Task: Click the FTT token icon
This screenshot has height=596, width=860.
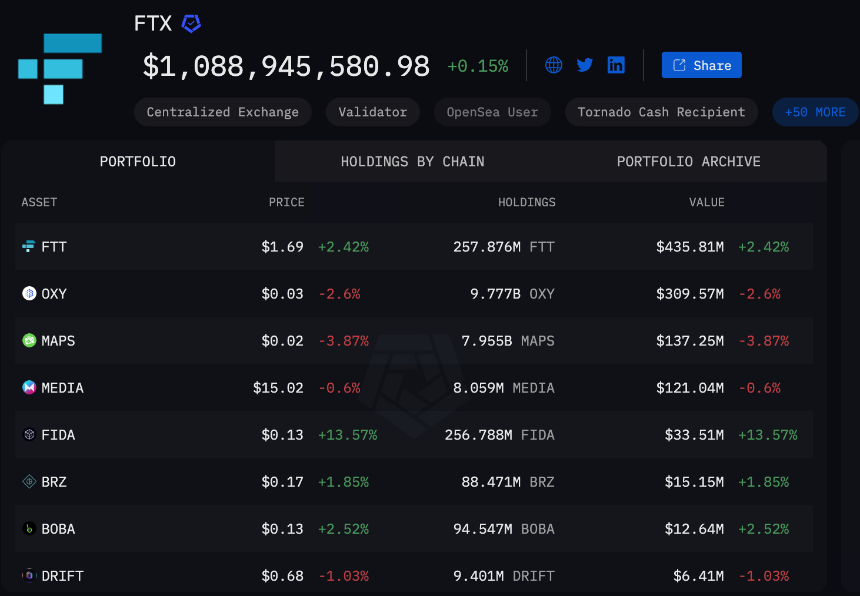Action: tap(29, 246)
